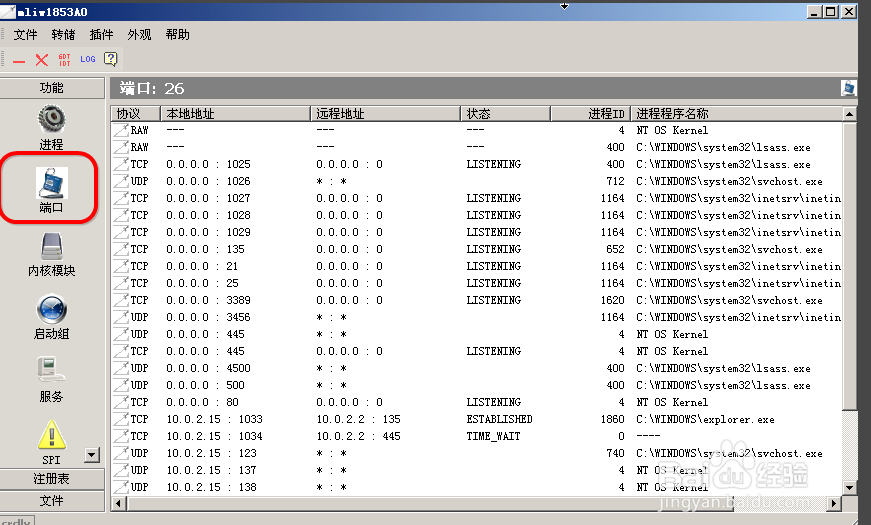Select TCP row with local port 135

pos(477,249)
